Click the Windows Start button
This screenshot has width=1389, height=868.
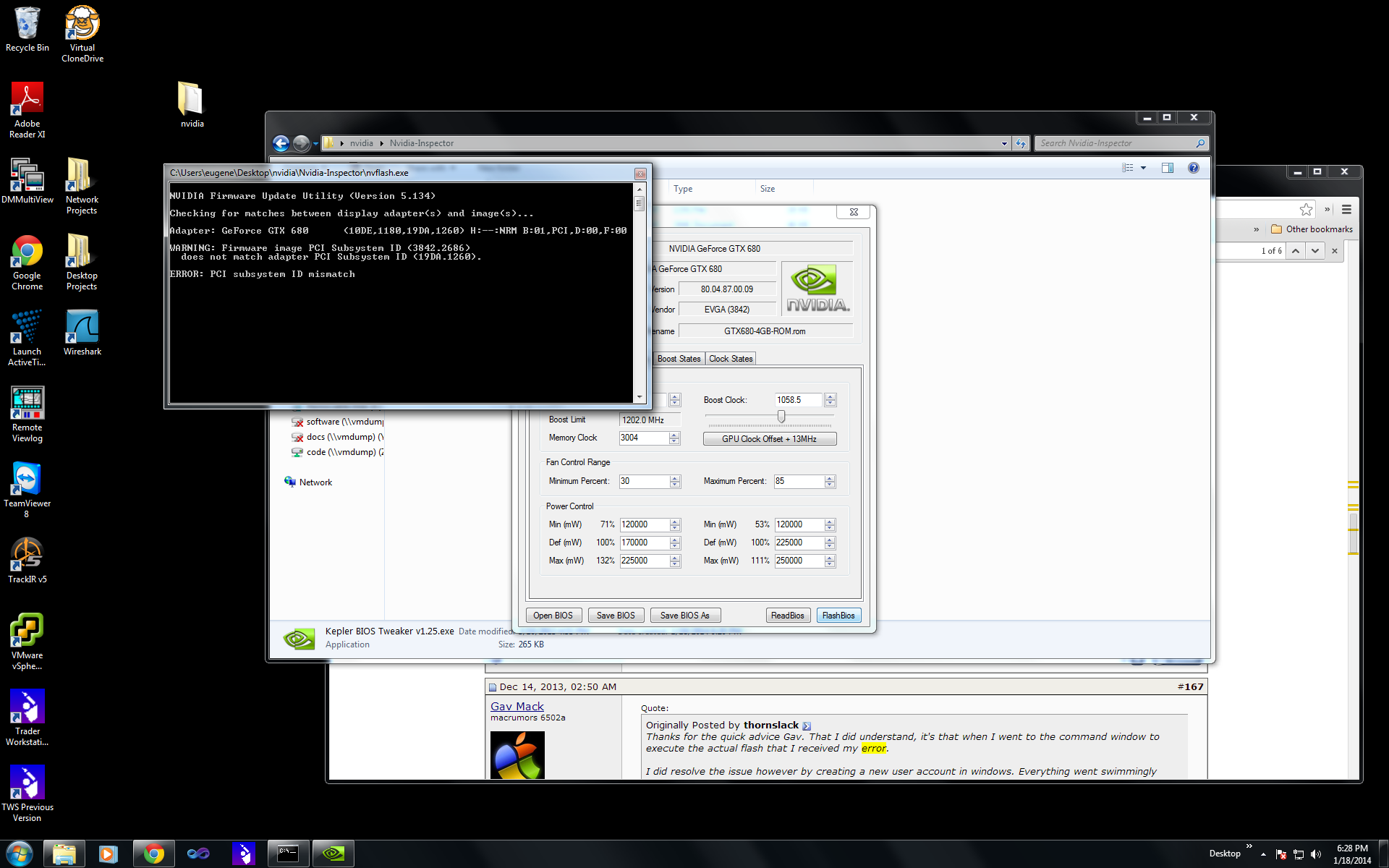[x=19, y=854]
